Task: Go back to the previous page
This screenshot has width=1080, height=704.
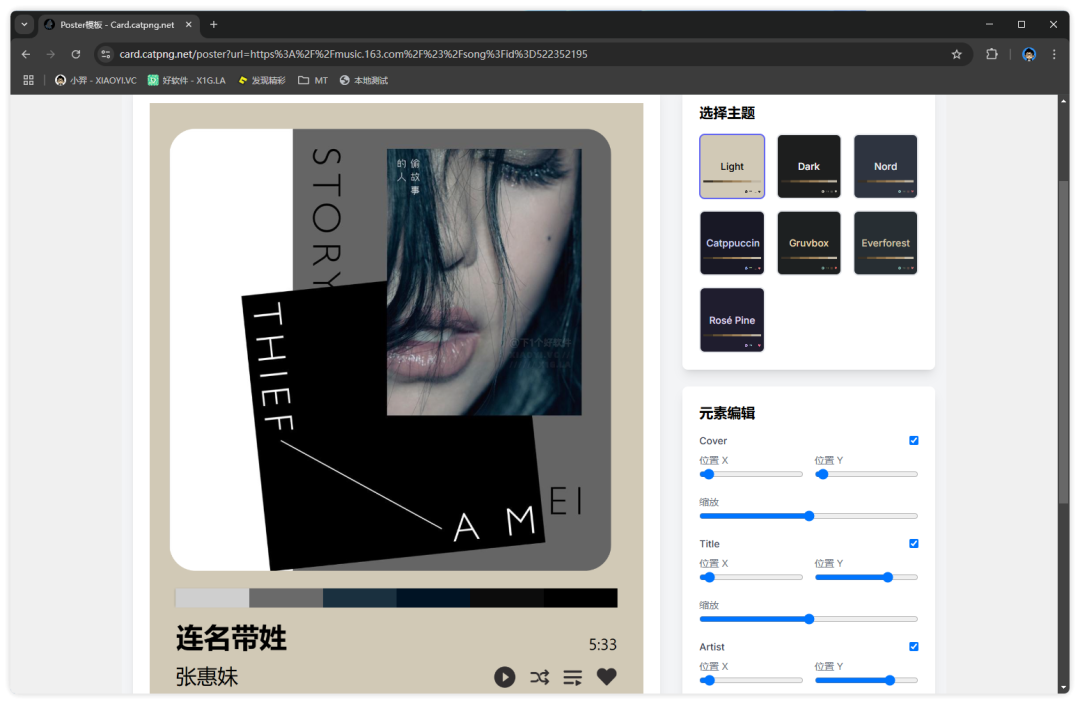Action: pyautogui.click(x=26, y=54)
